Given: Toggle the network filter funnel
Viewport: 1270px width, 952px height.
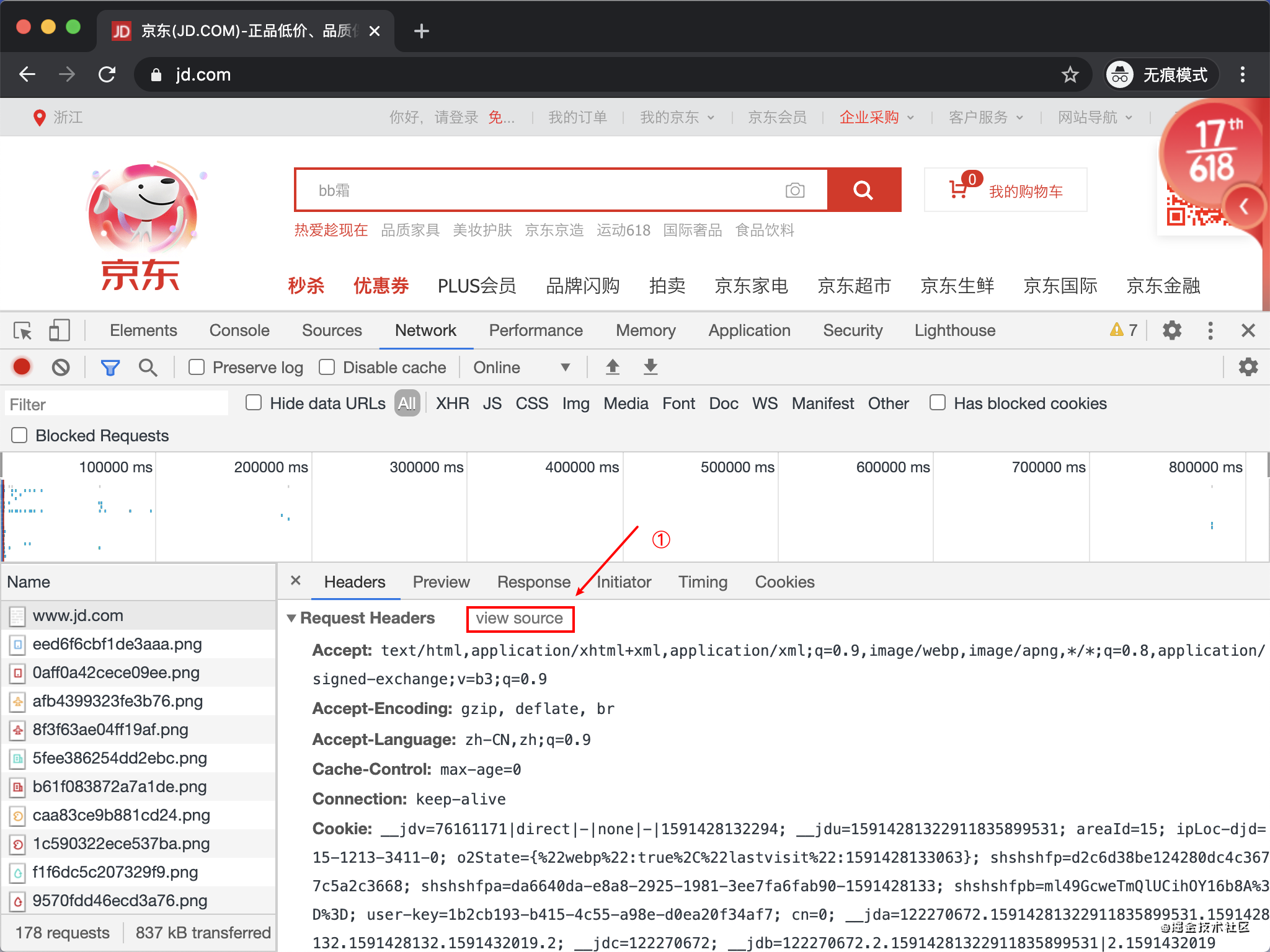Looking at the screenshot, I should 110,368.
